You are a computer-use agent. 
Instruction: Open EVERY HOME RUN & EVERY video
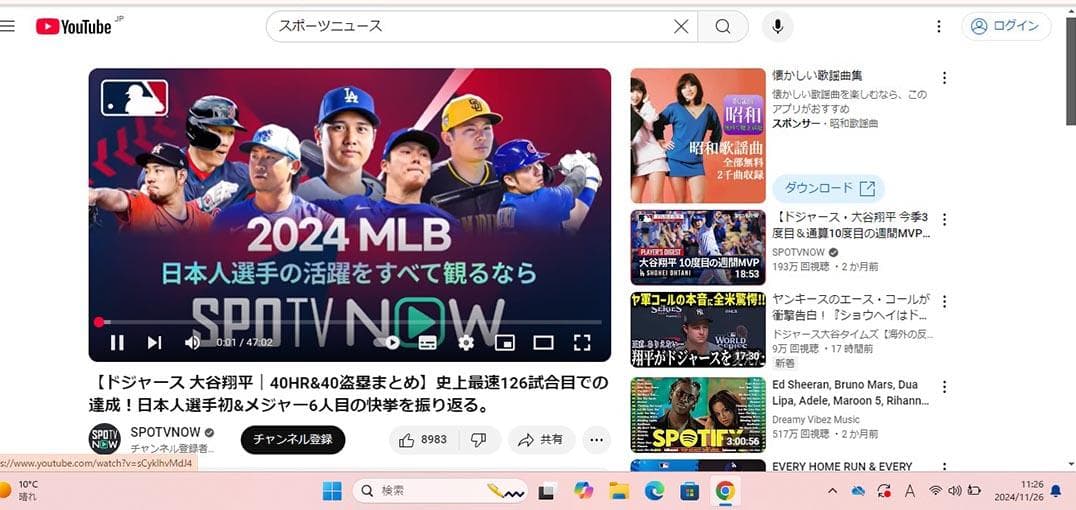pyautogui.click(x=842, y=466)
